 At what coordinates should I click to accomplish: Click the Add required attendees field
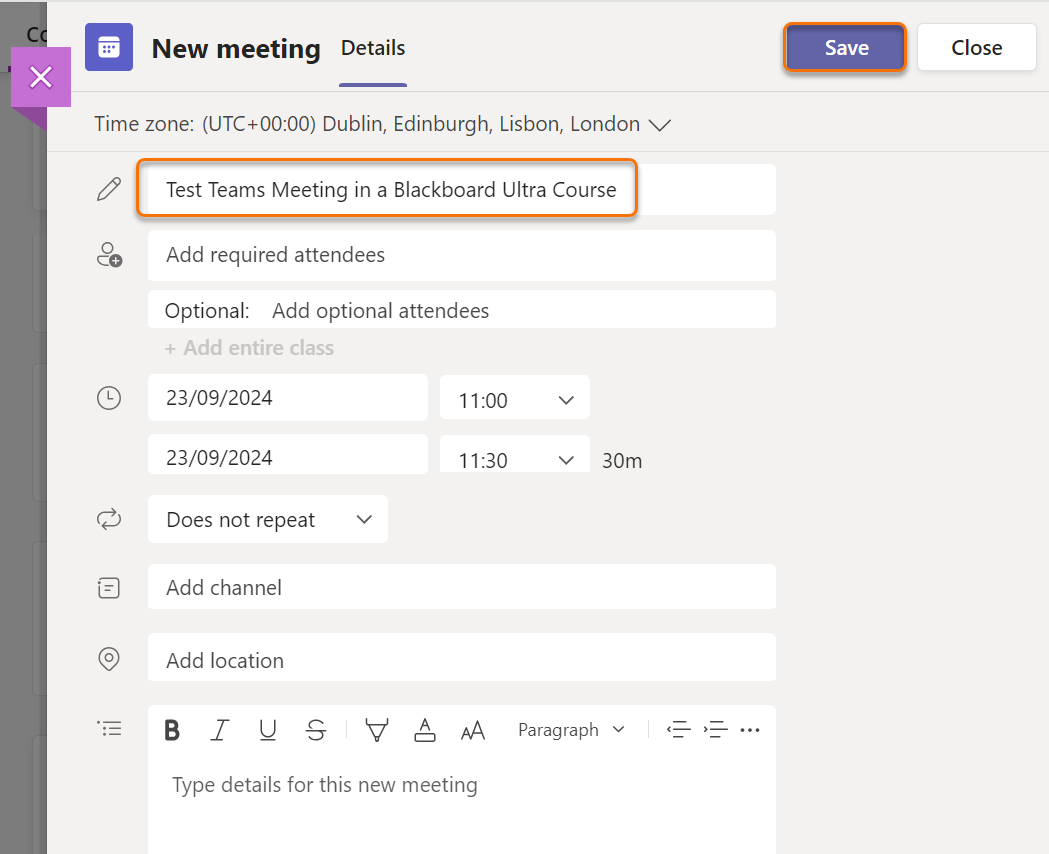pos(461,255)
